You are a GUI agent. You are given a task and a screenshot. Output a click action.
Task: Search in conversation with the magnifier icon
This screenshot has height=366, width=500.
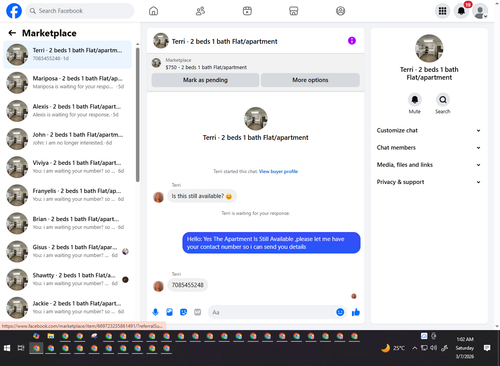443,100
